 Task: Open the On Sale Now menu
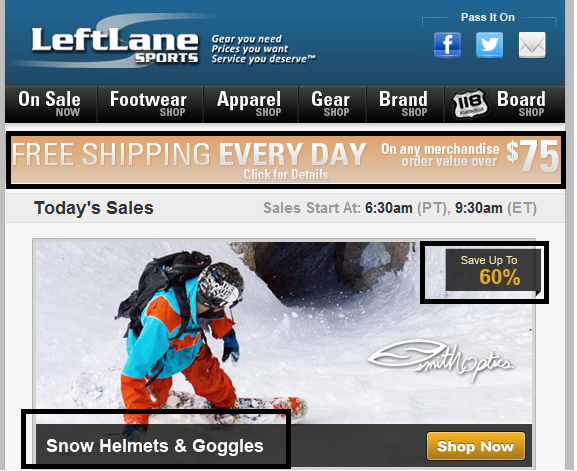(50, 104)
